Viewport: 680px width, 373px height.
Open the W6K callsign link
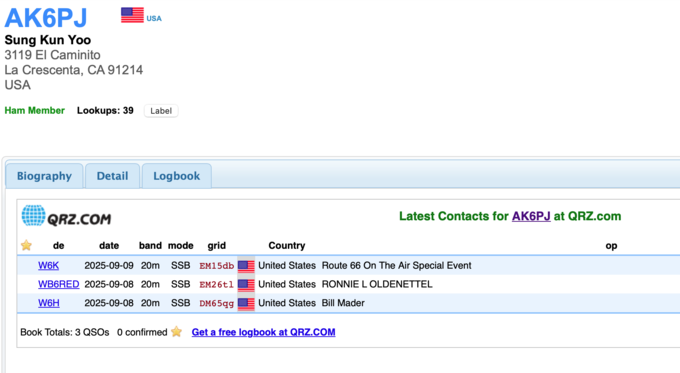tap(49, 265)
